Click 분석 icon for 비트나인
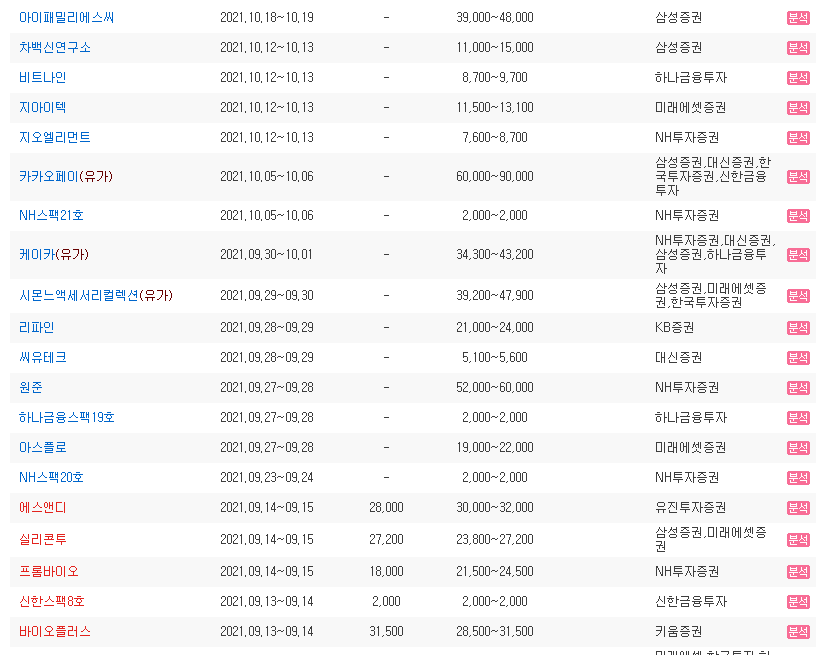Screen dimensions: 819x655 798,78
